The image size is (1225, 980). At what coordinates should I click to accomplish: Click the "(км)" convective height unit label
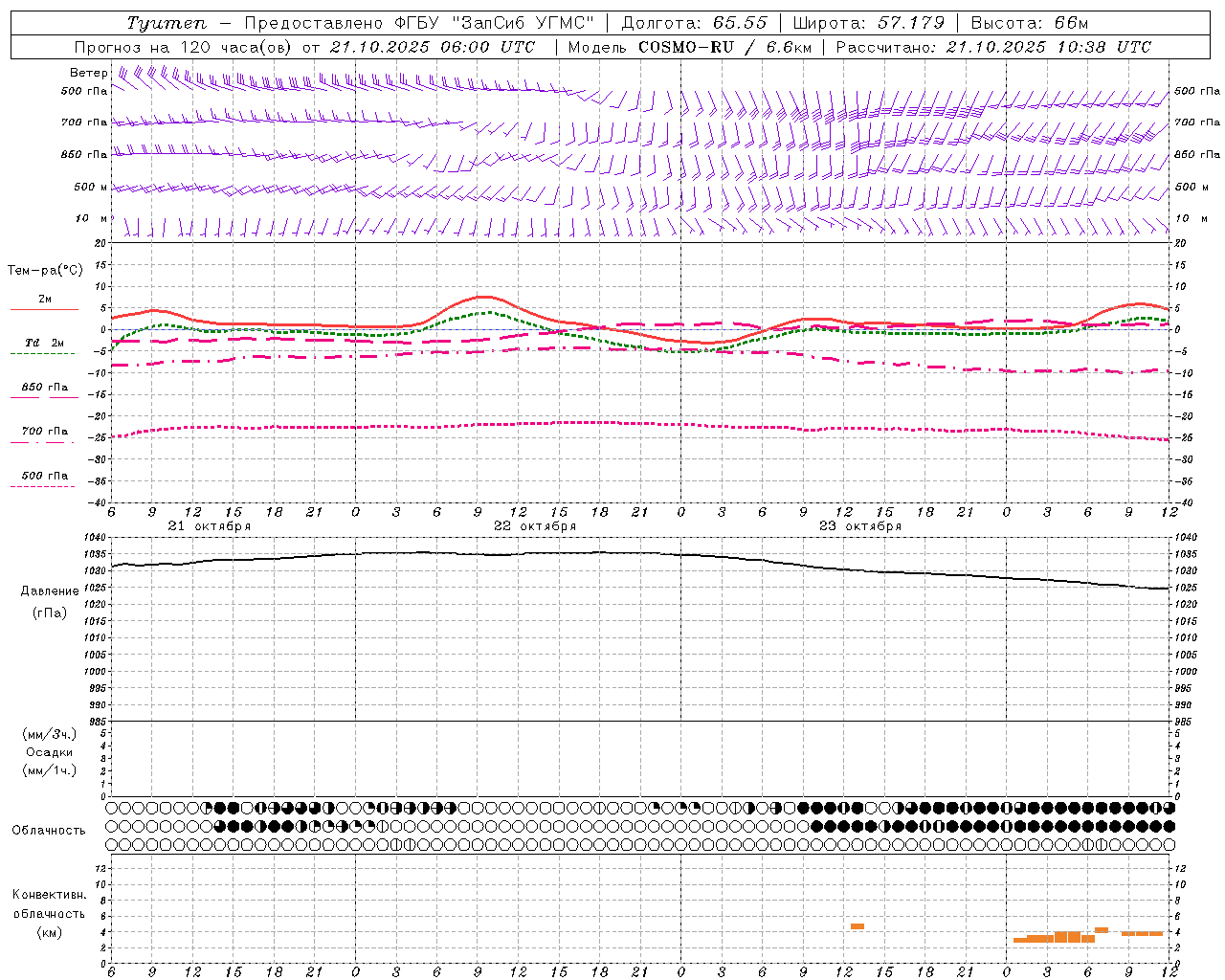coord(50,933)
